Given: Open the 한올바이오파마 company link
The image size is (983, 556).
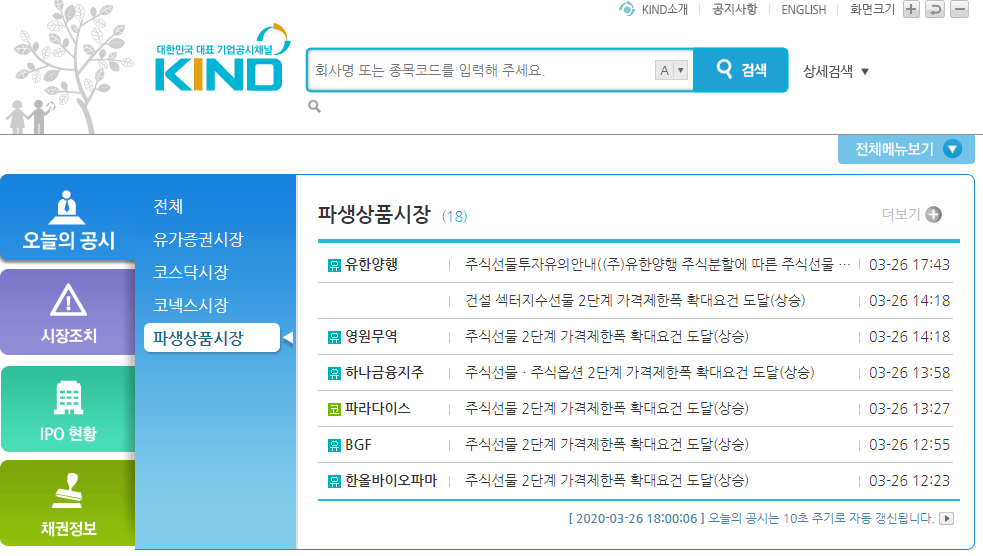Looking at the screenshot, I should tap(391, 481).
